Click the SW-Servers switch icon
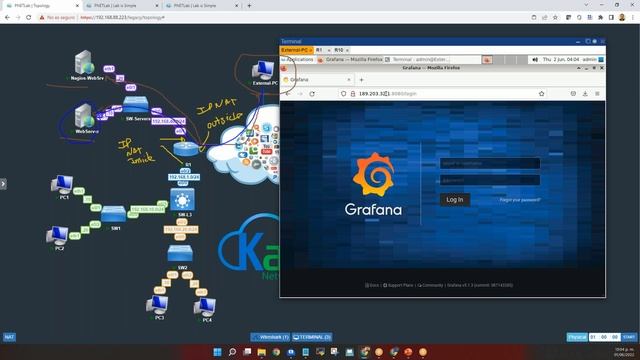640x360 pixels. 136,105
